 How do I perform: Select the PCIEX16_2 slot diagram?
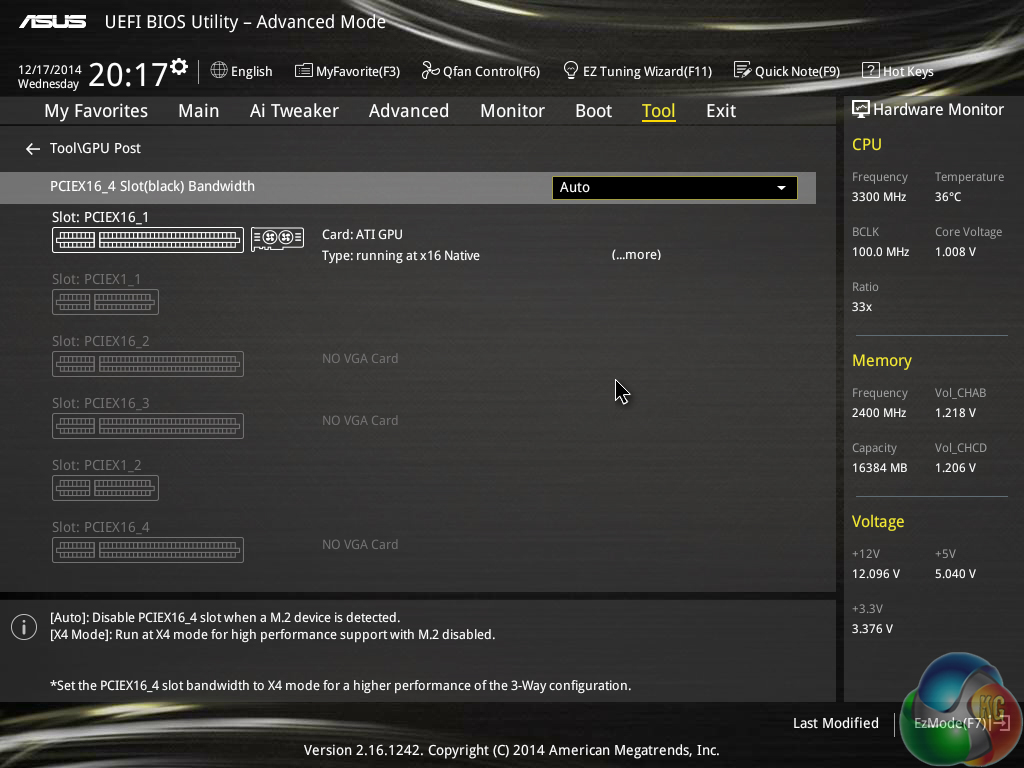[148, 364]
